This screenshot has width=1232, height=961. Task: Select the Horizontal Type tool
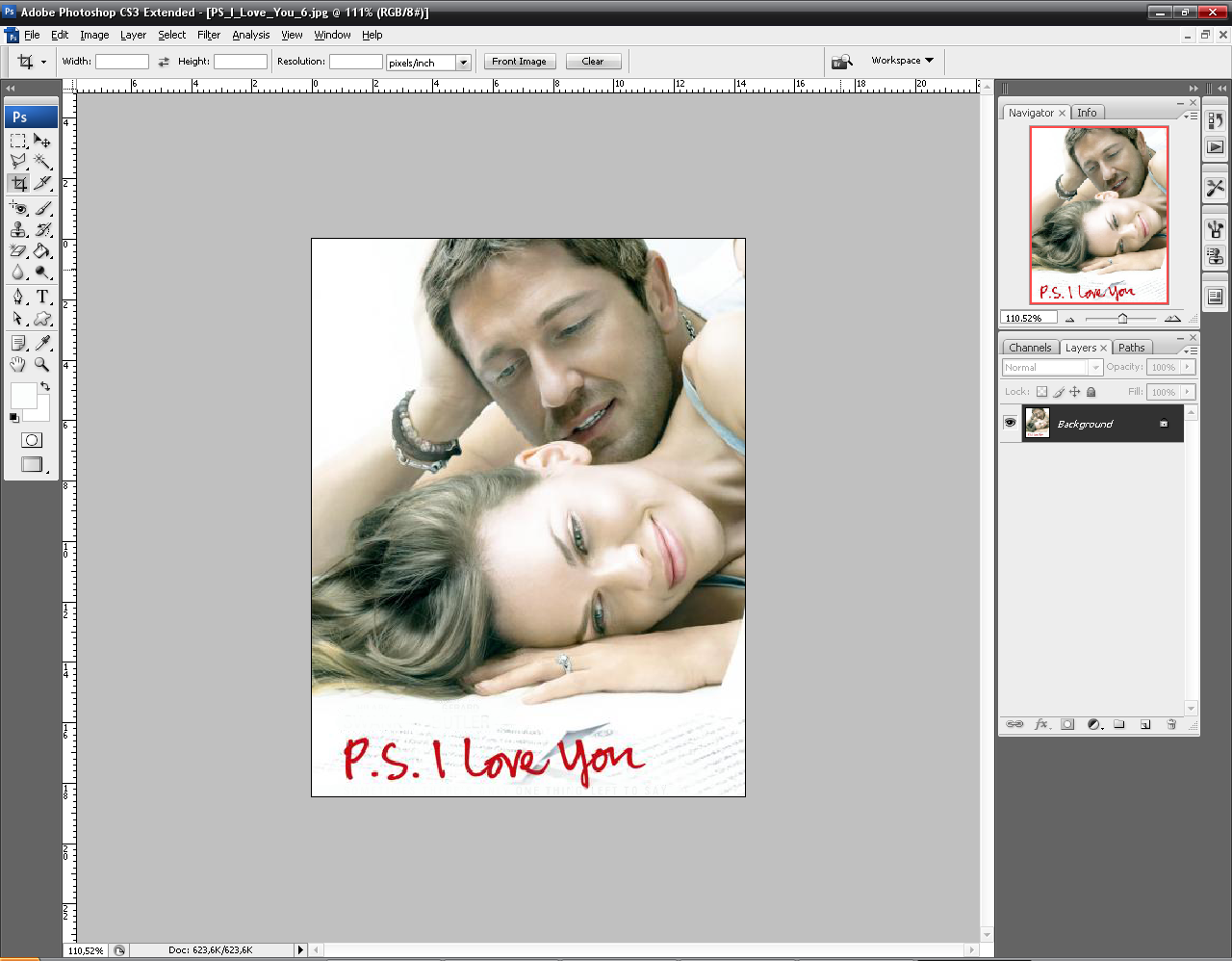[42, 297]
